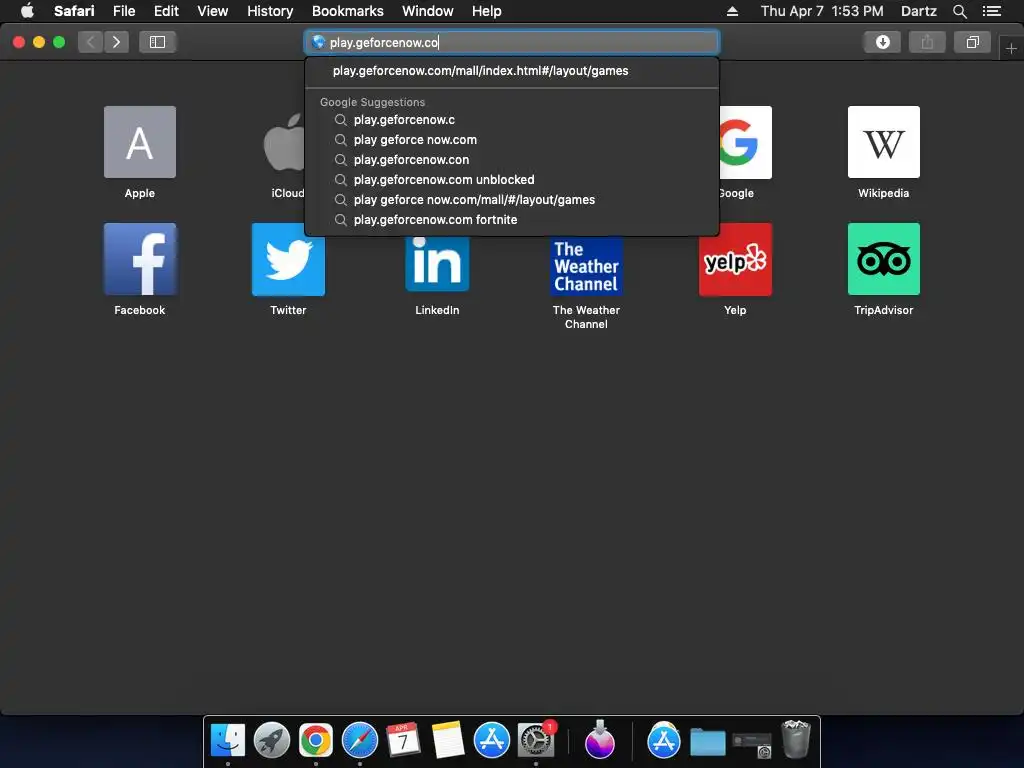This screenshot has height=768, width=1024.
Task: Choose suggestion "play.geforcenow.c"
Action: [x=512, y=120]
